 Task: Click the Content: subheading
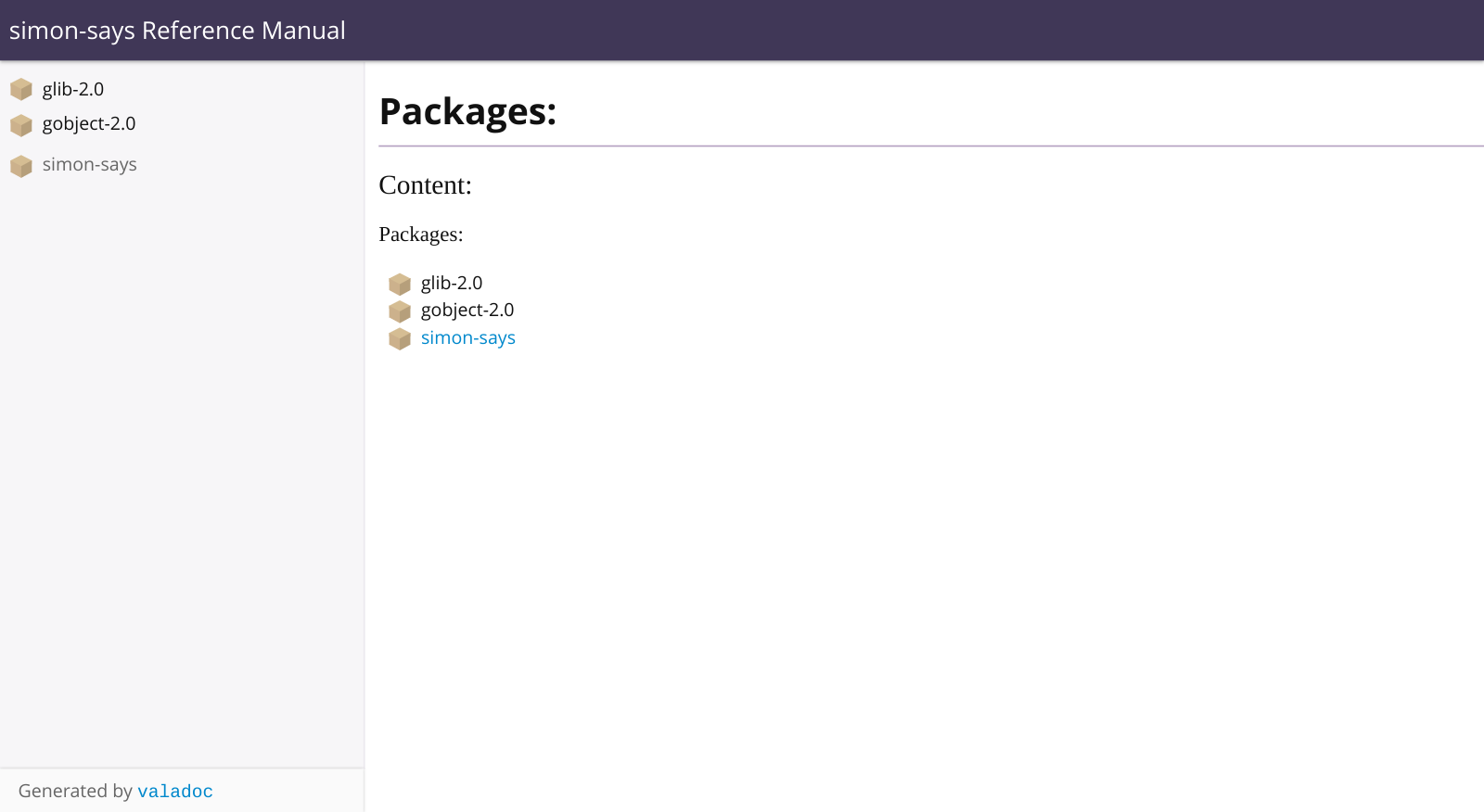pyautogui.click(x=425, y=185)
